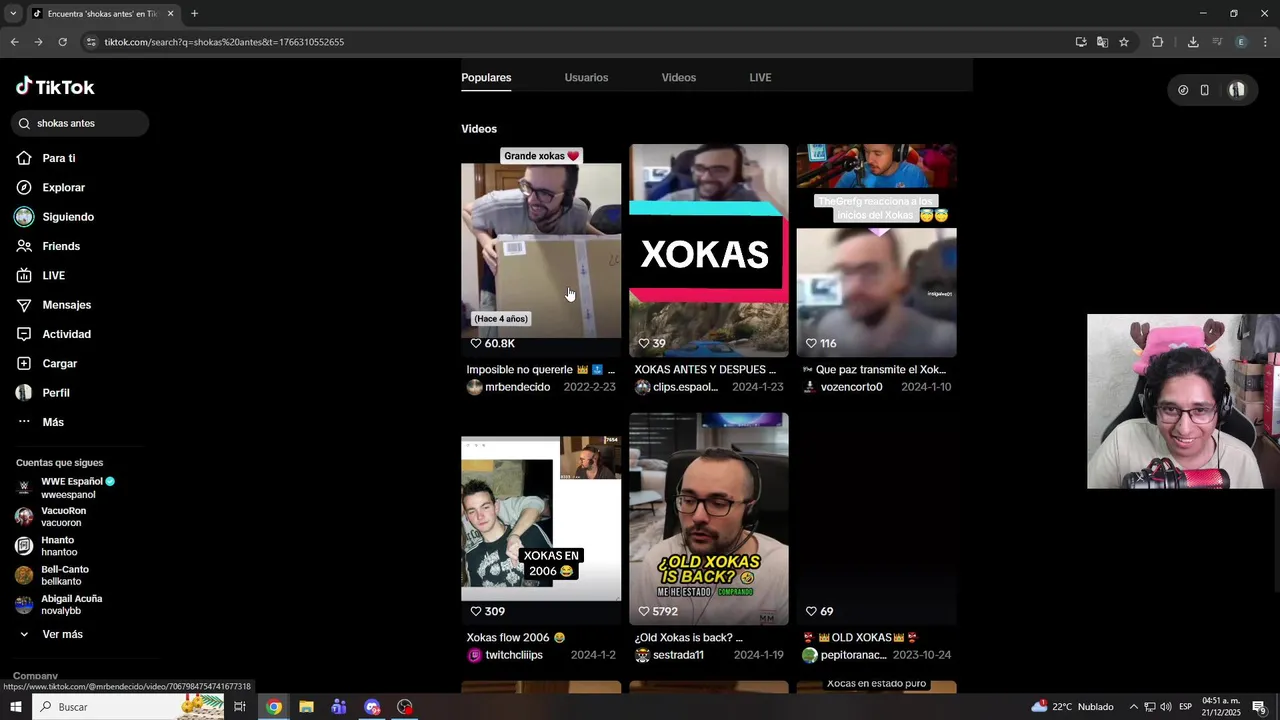Screen dimensions: 1280x720
Task: Open the TikTok profile avatar menu
Action: tap(1237, 90)
